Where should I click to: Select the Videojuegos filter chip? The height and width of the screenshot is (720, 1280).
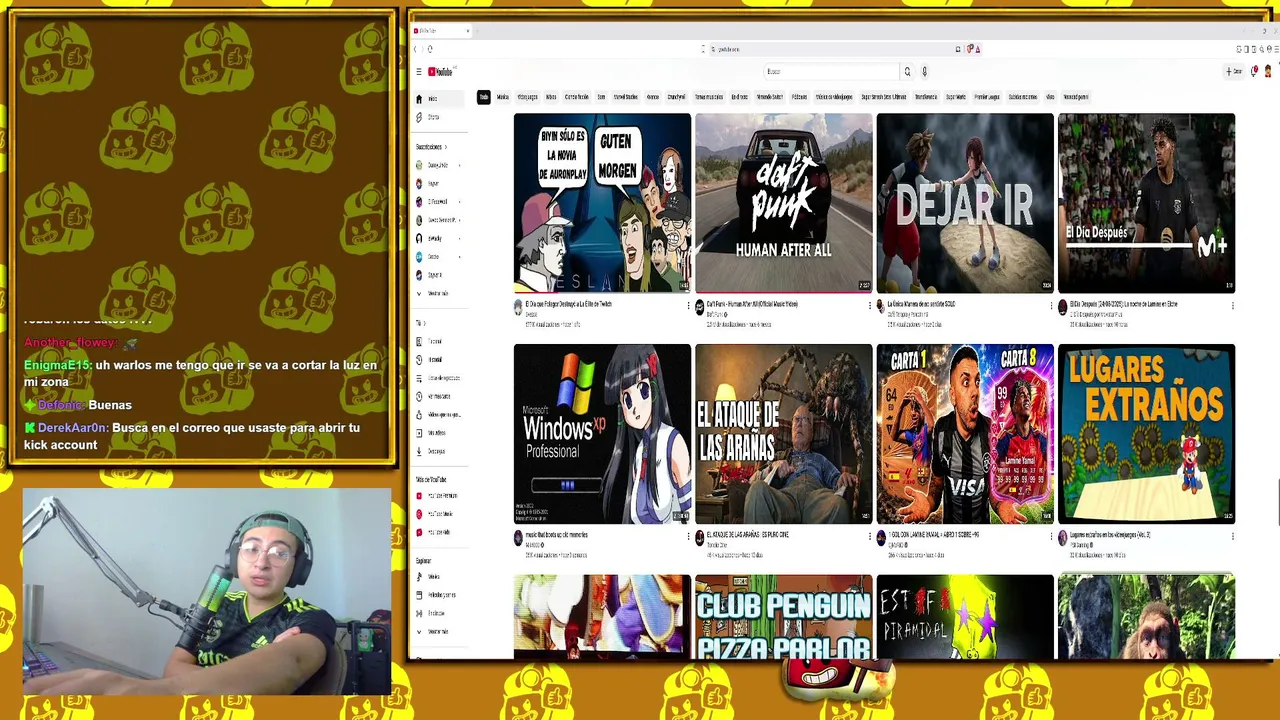point(528,97)
